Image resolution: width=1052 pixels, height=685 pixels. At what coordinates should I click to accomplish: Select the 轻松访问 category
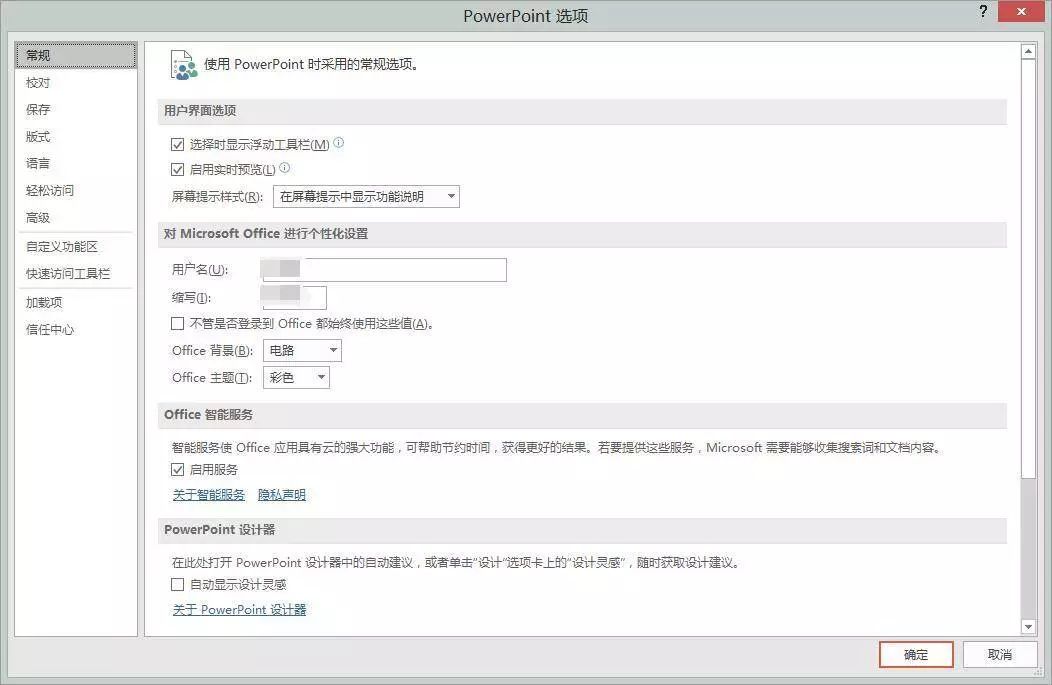(x=76, y=191)
